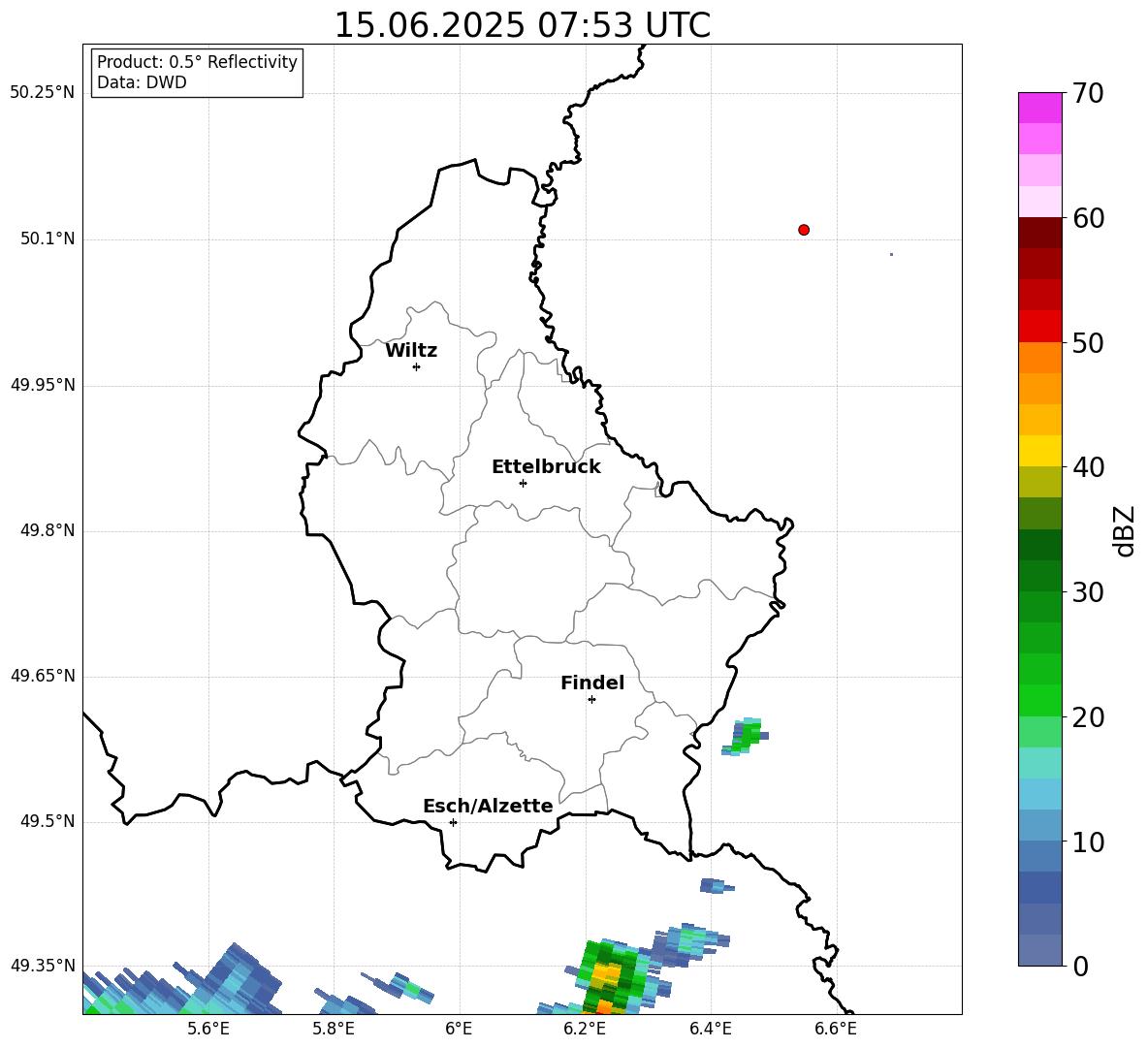The image size is (1148, 1048).
Task: Click the Esch/Alzette station label
Action: pos(488,806)
